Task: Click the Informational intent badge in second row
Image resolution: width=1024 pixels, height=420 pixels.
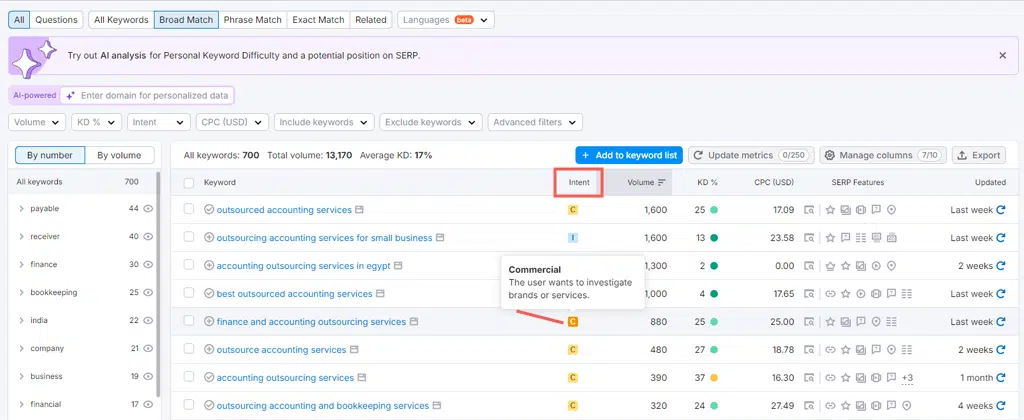Action: (x=573, y=238)
